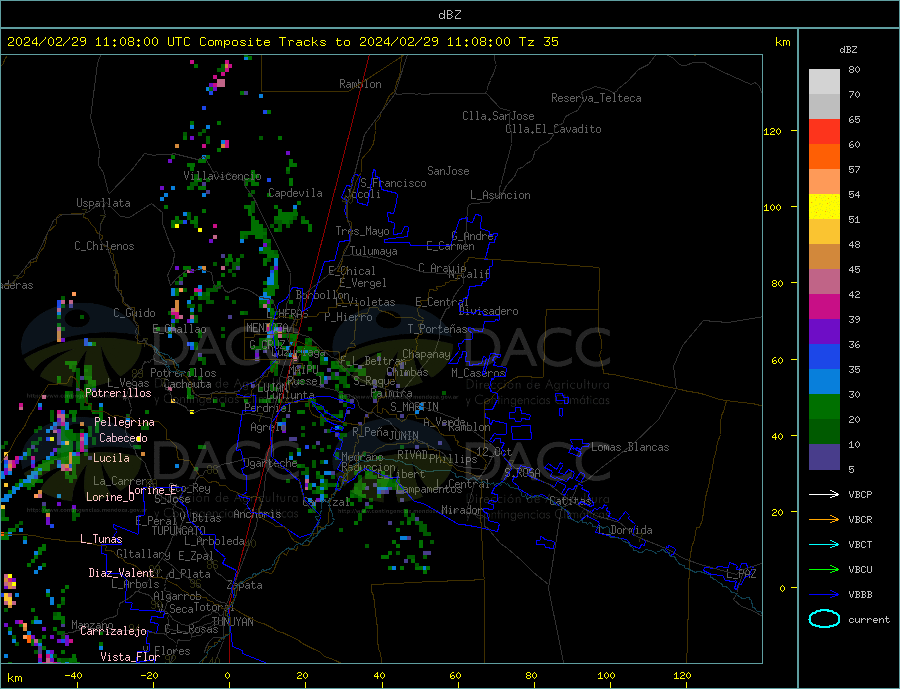Click the white L_Tunas label

(101, 539)
